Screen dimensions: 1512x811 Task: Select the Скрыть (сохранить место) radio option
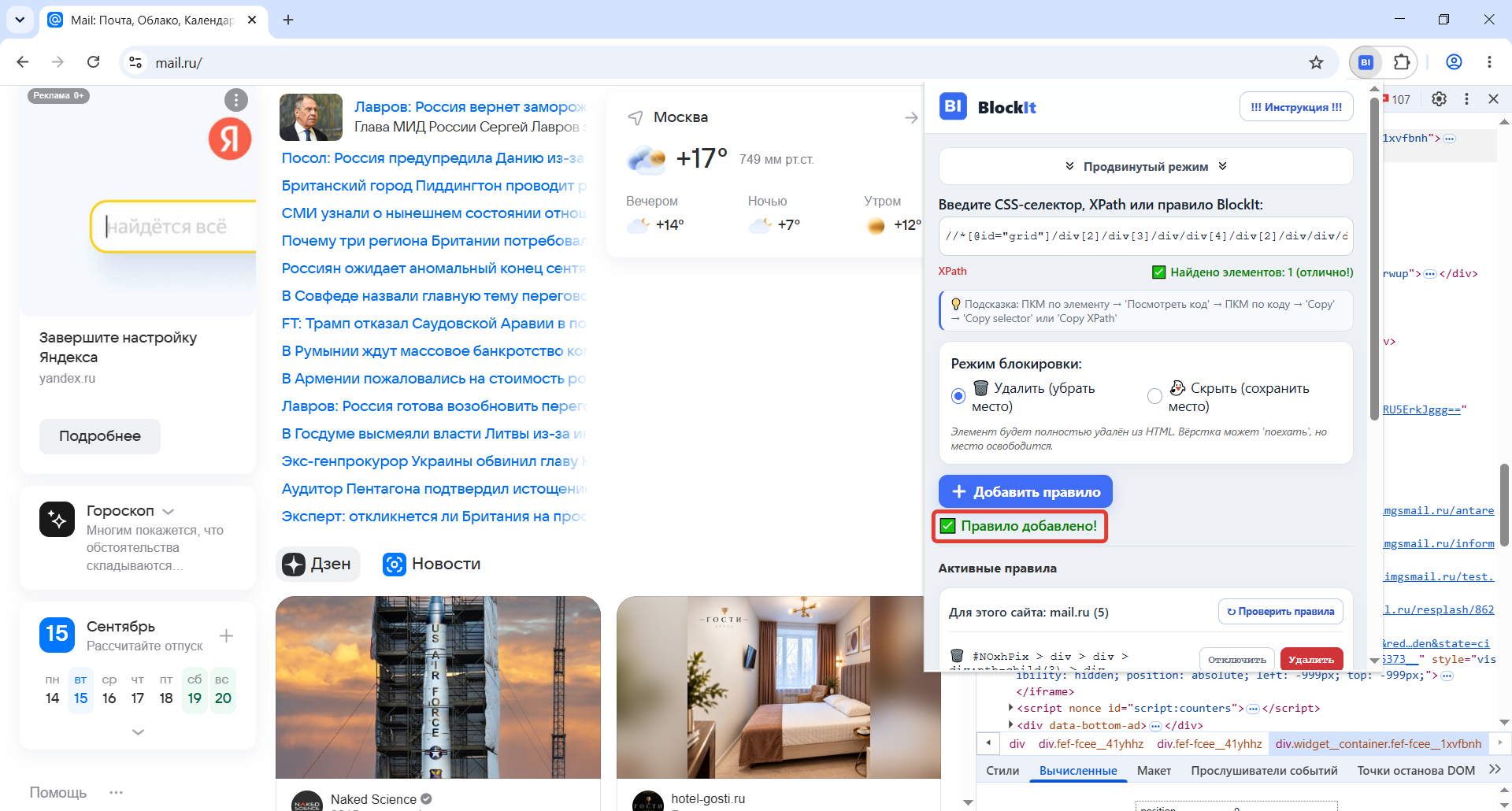(x=1154, y=396)
